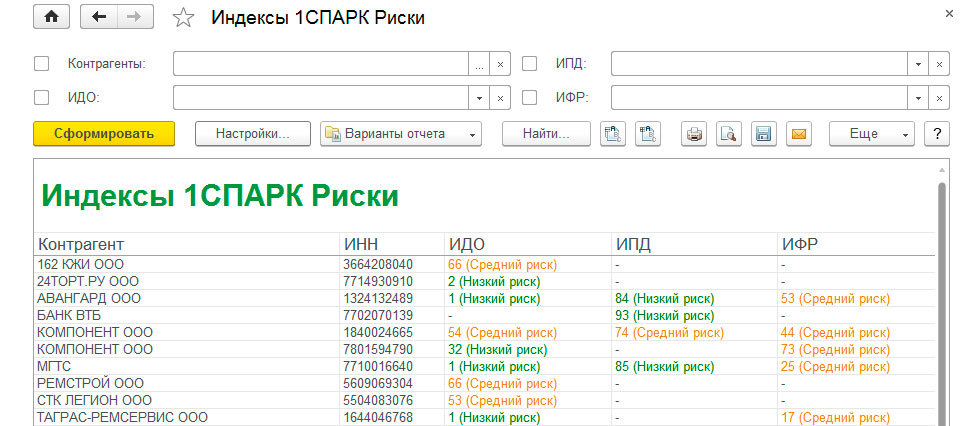Open help with question mark button
The width and height of the screenshot is (978, 426).
click(x=936, y=134)
